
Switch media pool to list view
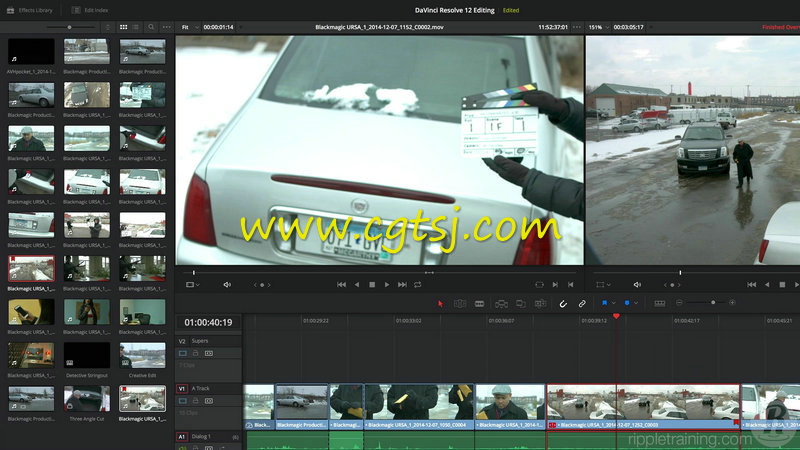[x=136, y=27]
